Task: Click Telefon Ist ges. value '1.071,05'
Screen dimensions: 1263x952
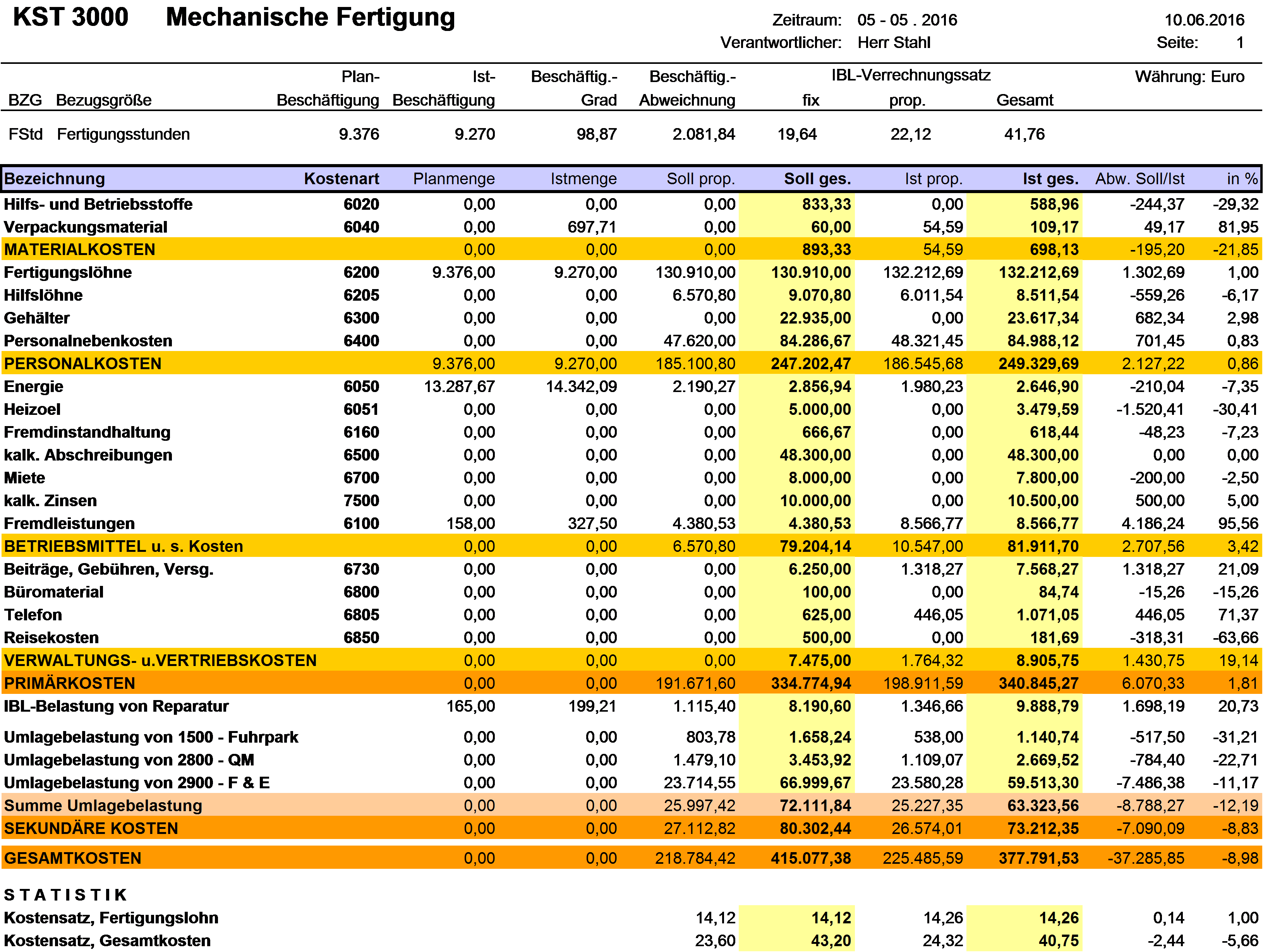Action: pos(1047,615)
